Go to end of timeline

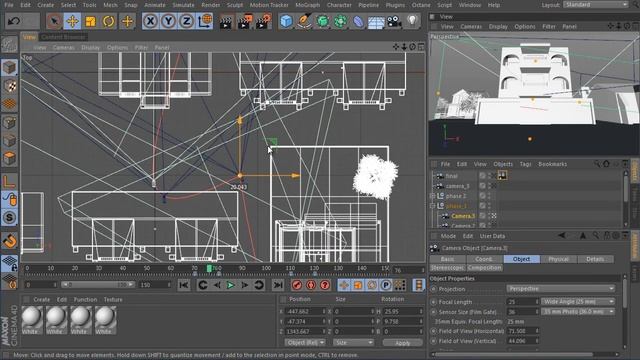pyautogui.click(x=278, y=285)
